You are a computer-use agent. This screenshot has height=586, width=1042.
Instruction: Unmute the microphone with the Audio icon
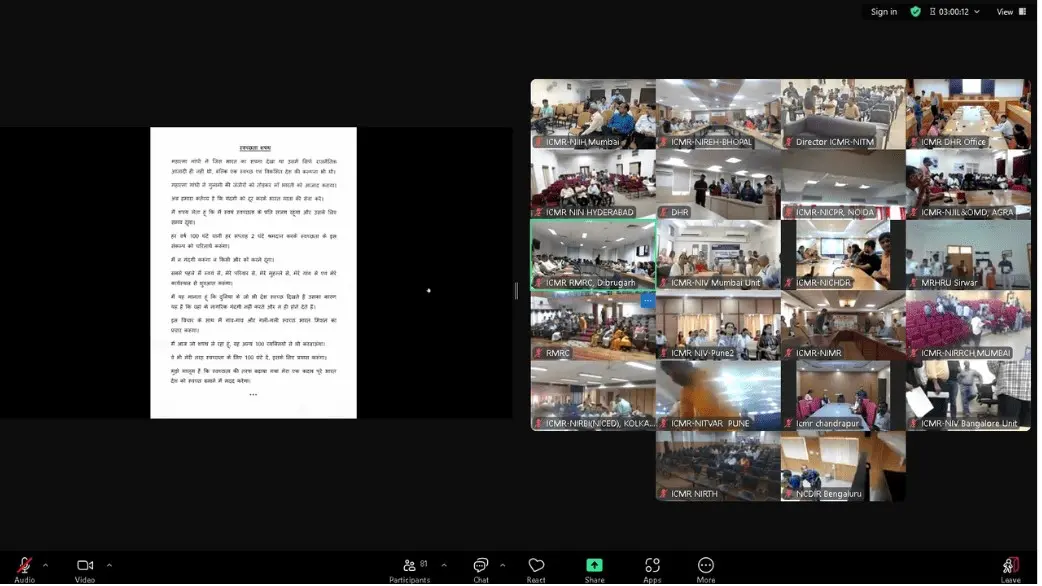pos(25,567)
